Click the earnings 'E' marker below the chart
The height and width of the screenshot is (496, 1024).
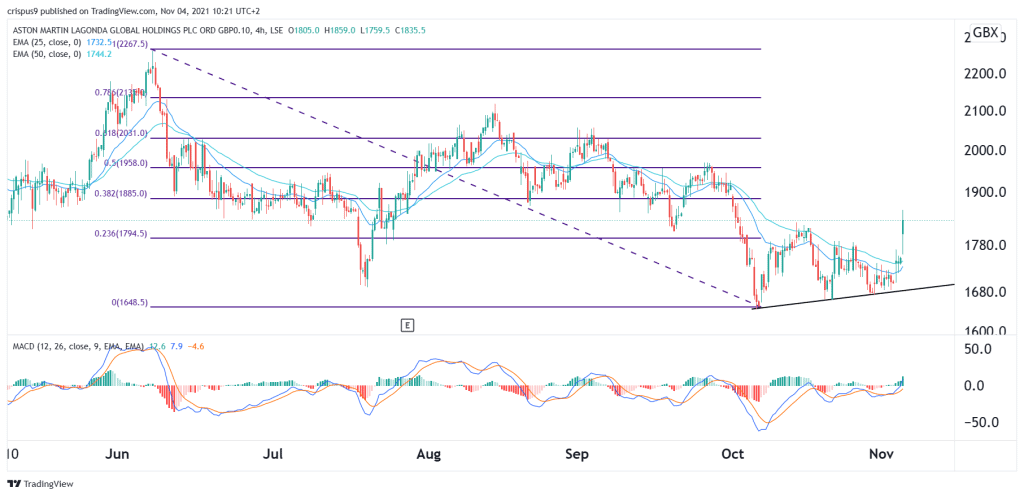point(408,324)
